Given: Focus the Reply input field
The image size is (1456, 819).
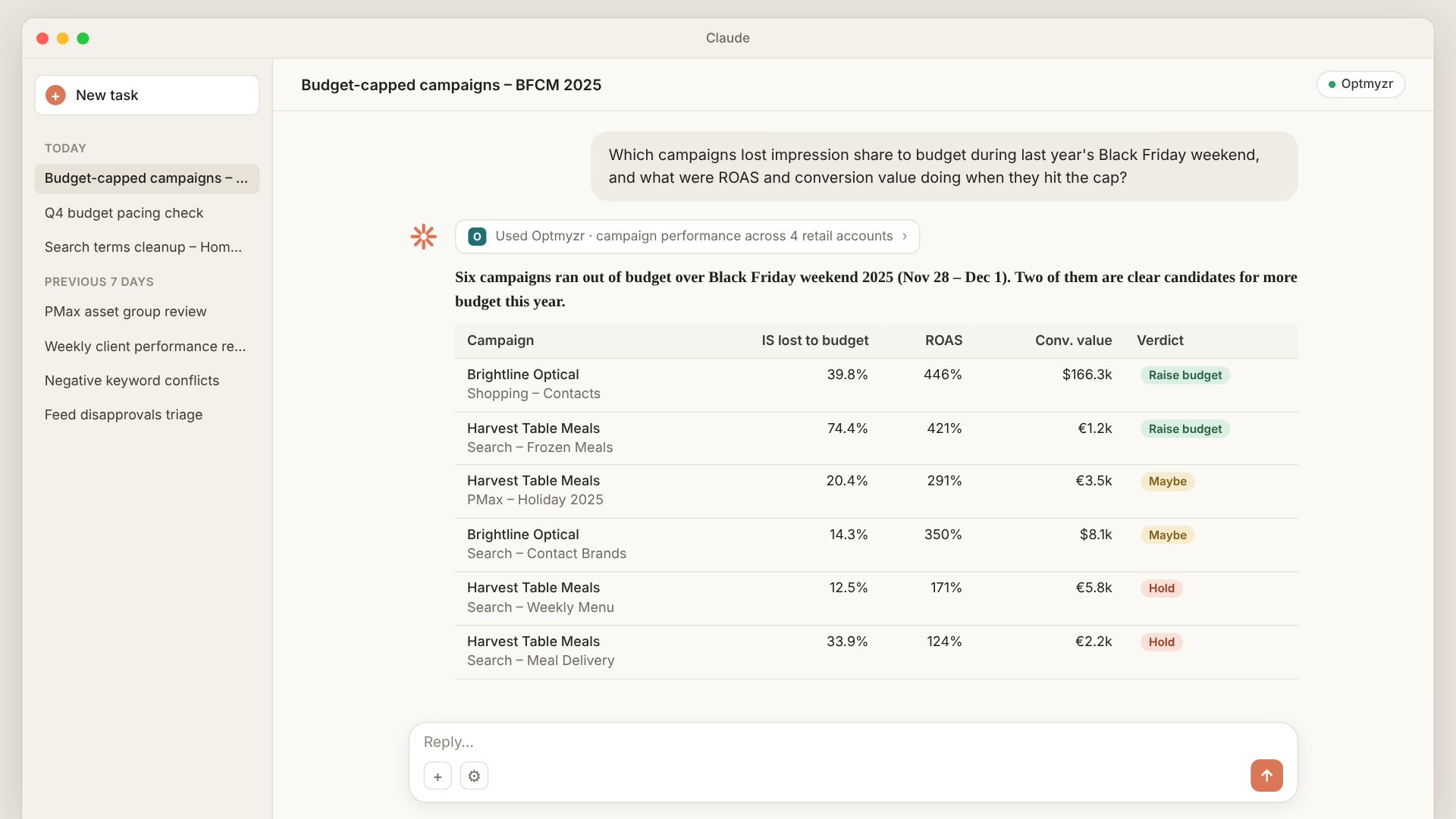Looking at the screenshot, I should [853, 742].
